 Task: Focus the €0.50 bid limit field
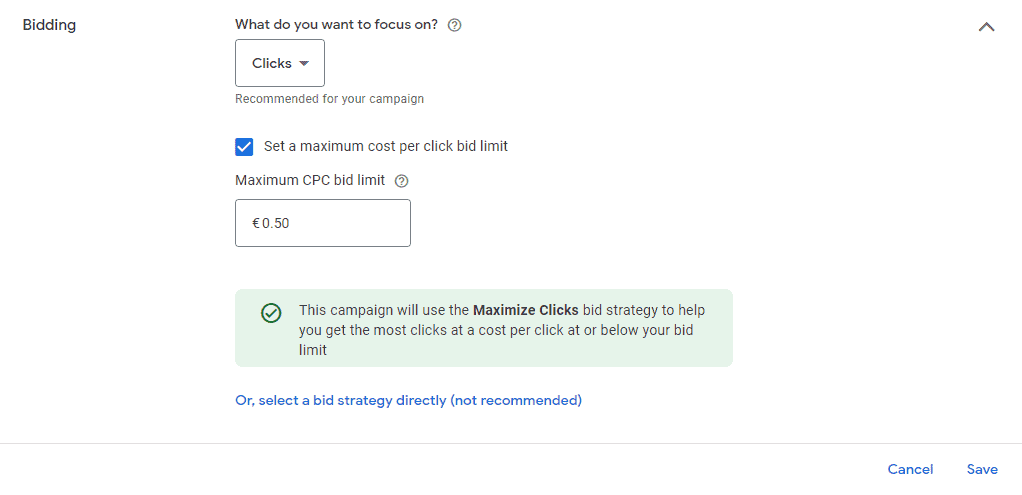coord(323,223)
